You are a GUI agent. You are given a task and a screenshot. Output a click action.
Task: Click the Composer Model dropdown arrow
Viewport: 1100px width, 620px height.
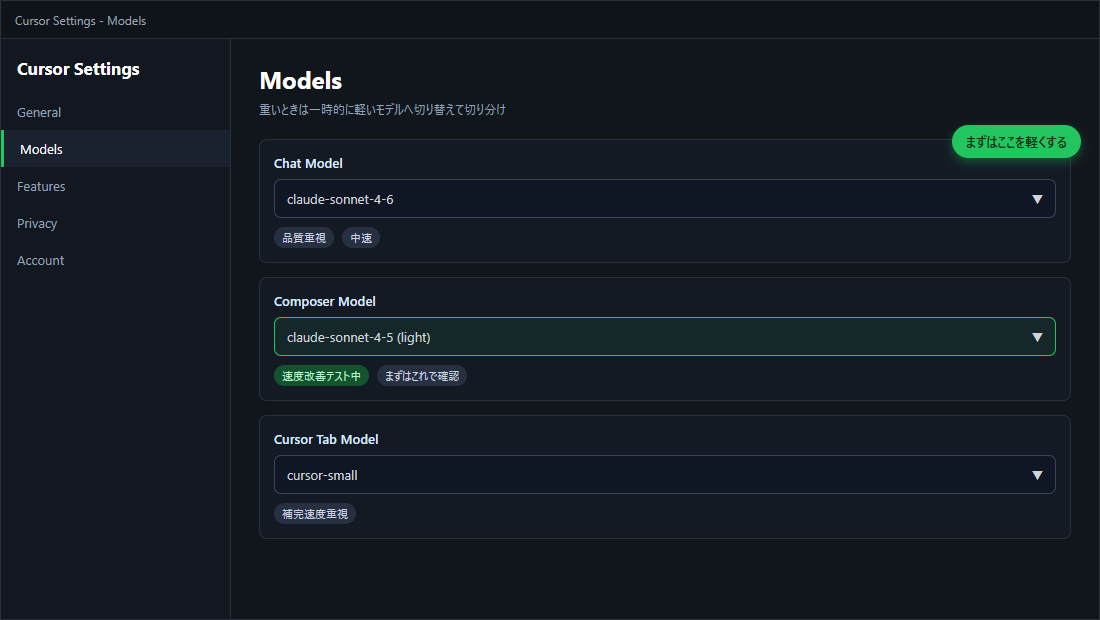coord(1037,337)
